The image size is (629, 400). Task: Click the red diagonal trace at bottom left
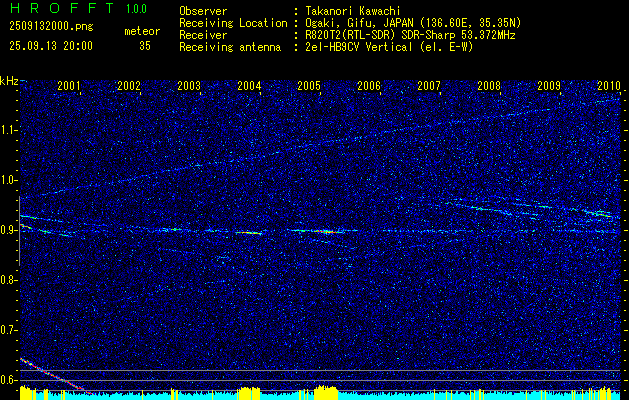pyautogui.click(x=55, y=377)
